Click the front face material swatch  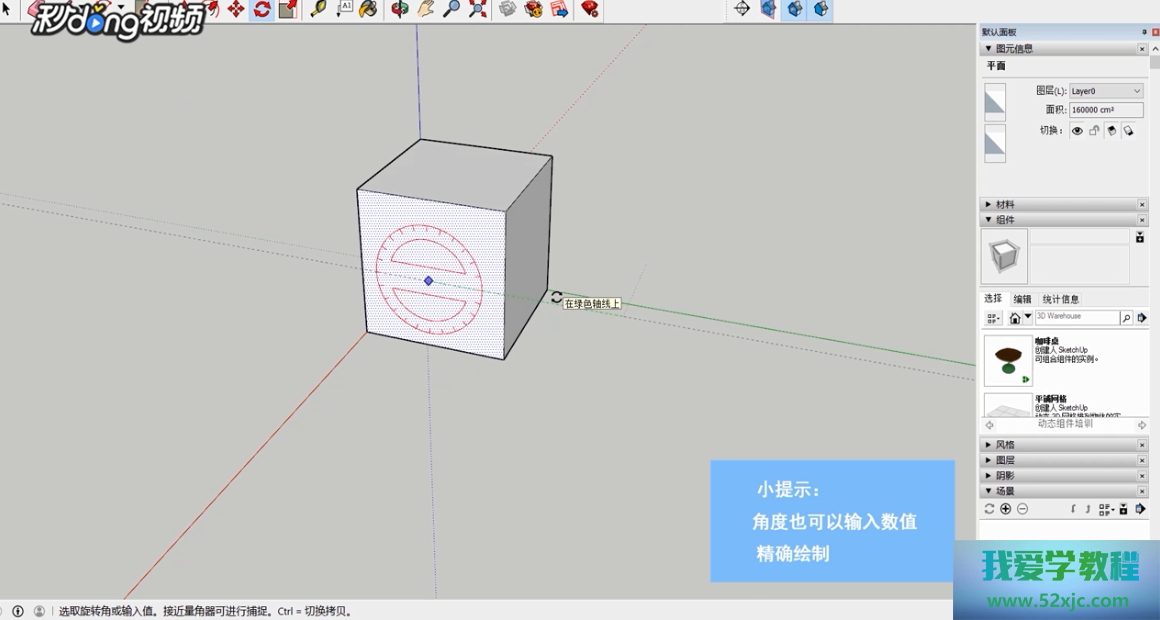tap(995, 102)
